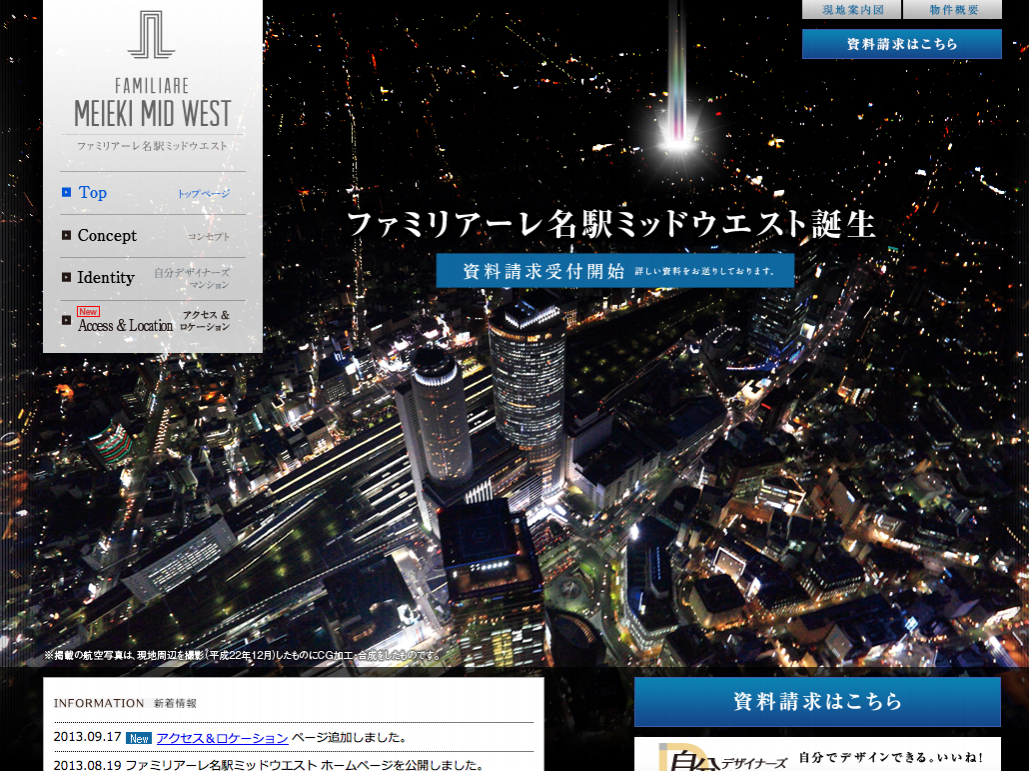Open the 現地案内図 tab

[x=851, y=10]
